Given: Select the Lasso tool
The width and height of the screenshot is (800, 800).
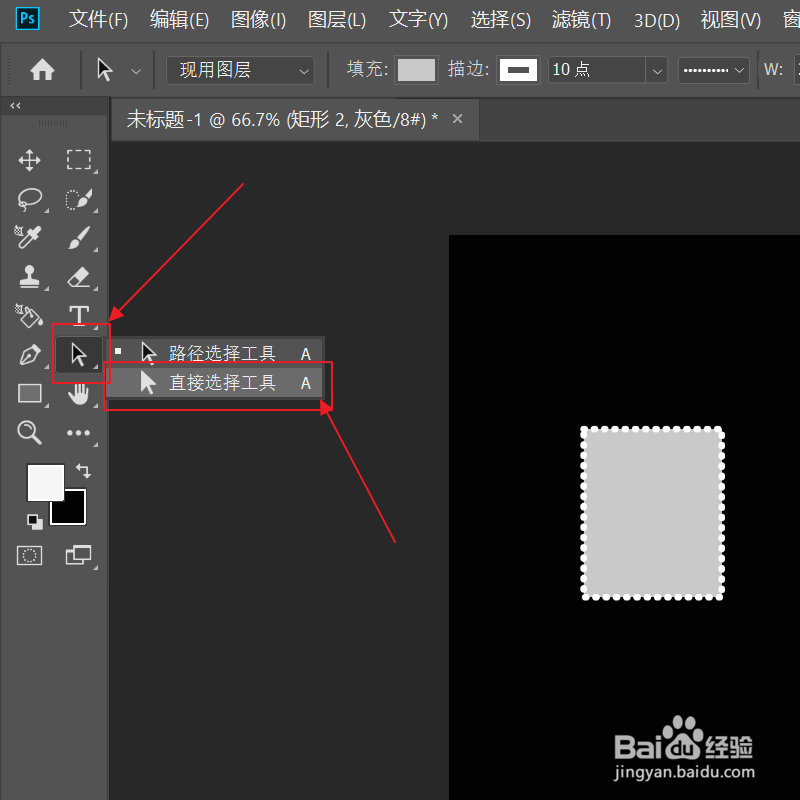Looking at the screenshot, I should coord(29,199).
